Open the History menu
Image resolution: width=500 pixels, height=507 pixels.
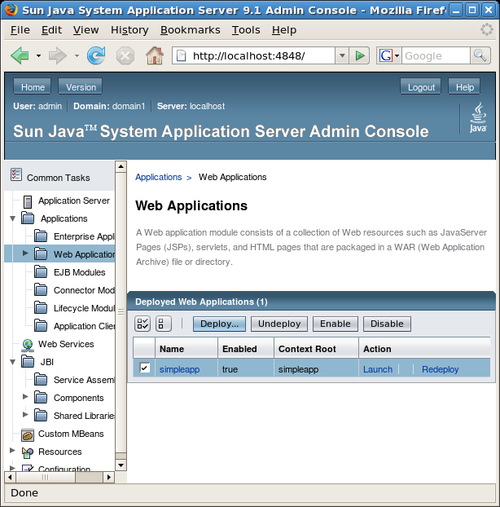pyautogui.click(x=129, y=30)
